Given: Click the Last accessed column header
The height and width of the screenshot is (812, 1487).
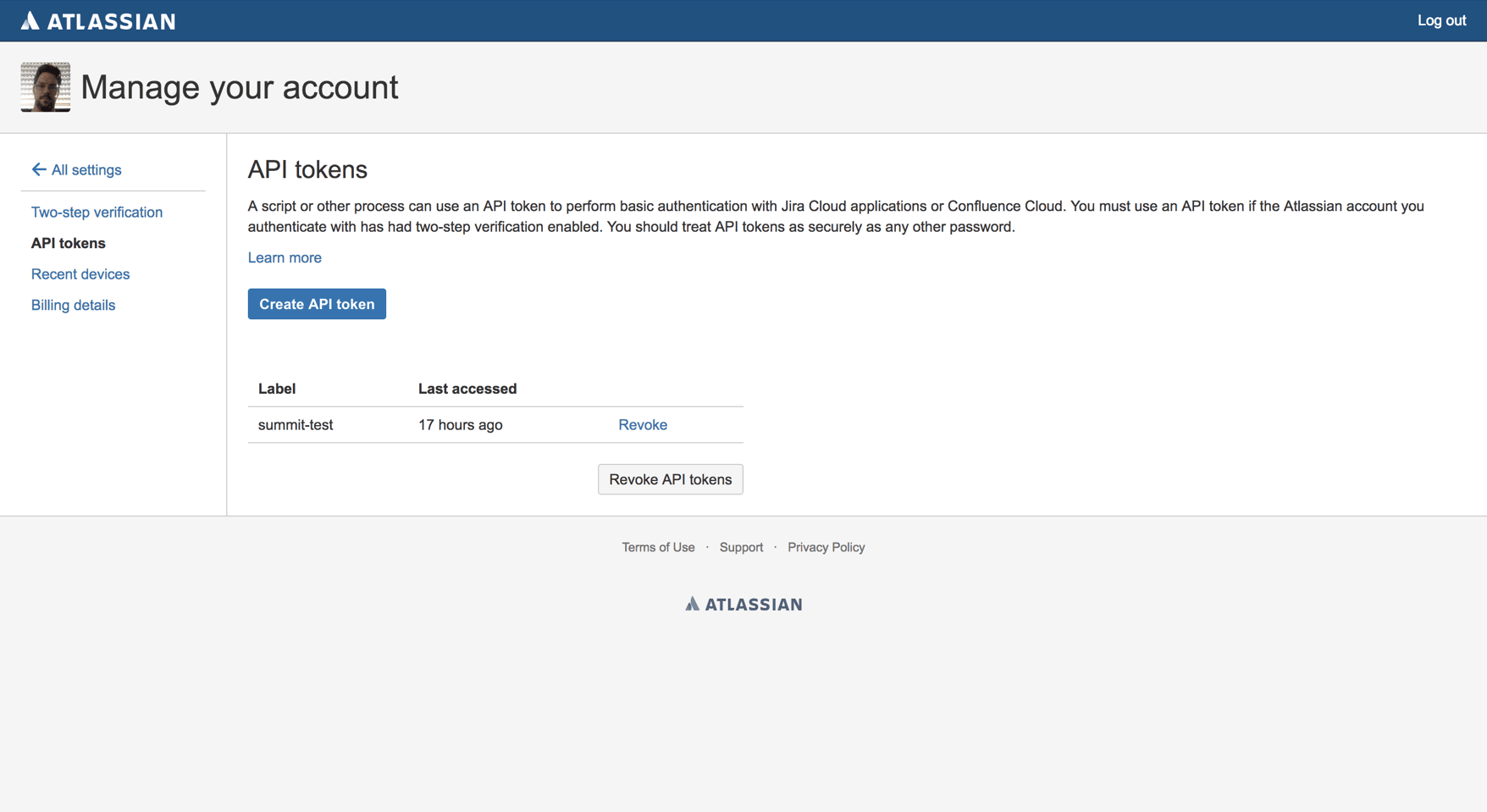Looking at the screenshot, I should click(x=467, y=389).
